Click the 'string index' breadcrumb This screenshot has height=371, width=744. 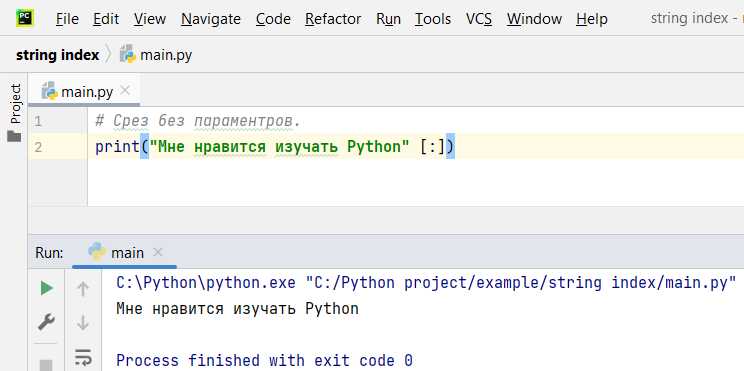tap(57, 56)
